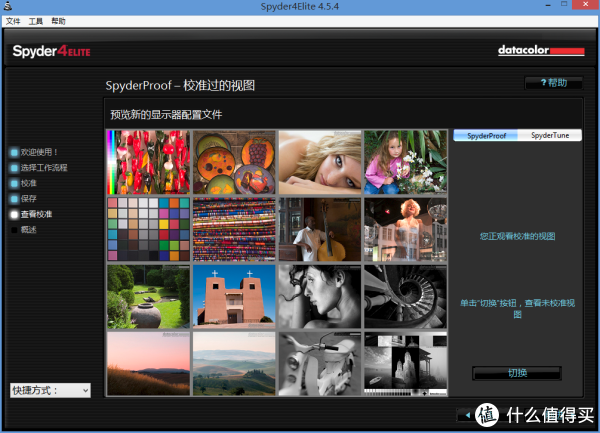Open the red chili peppers thumbnail
Image resolution: width=600 pixels, height=433 pixels.
[x=148, y=162]
